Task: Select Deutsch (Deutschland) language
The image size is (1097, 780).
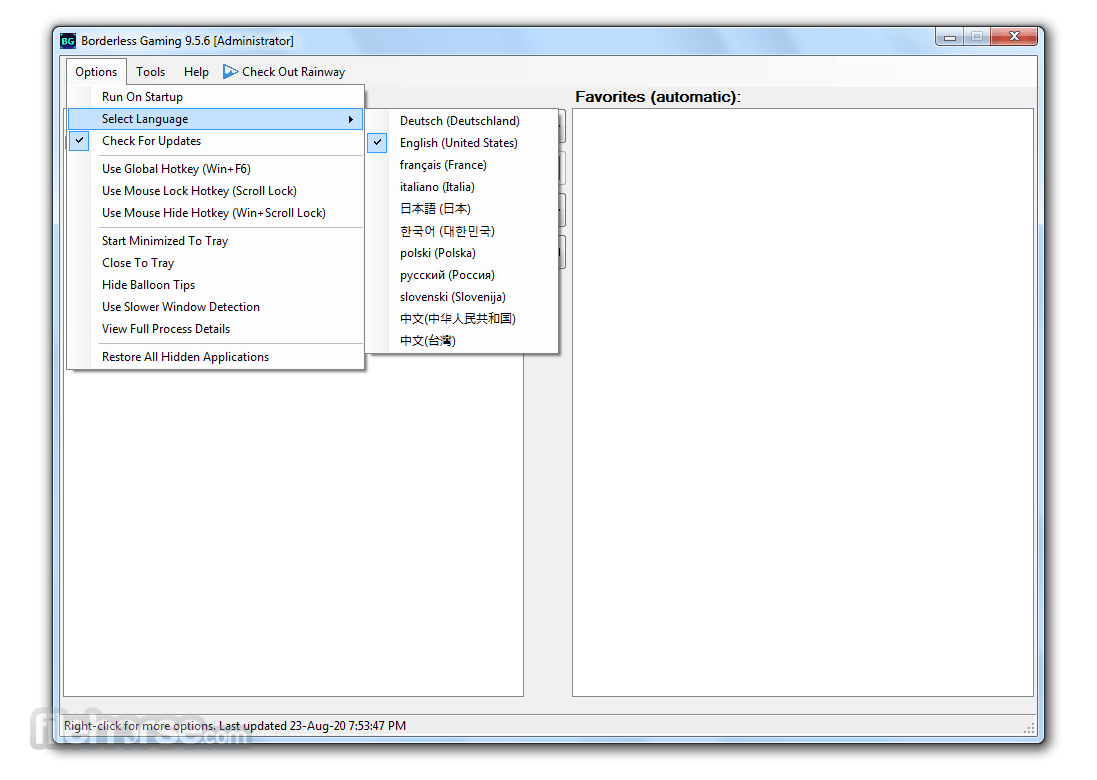Action: pos(462,120)
